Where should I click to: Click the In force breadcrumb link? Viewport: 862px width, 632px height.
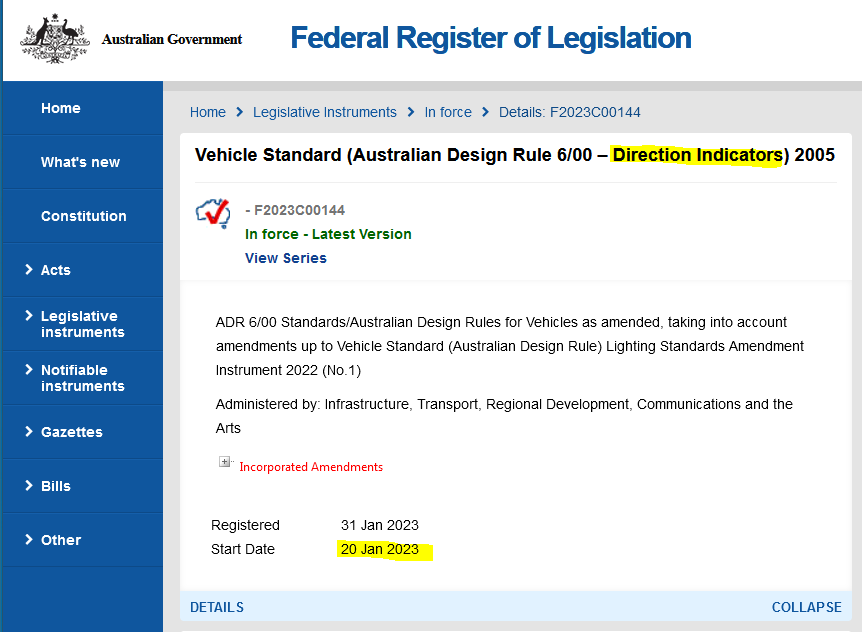coord(447,112)
